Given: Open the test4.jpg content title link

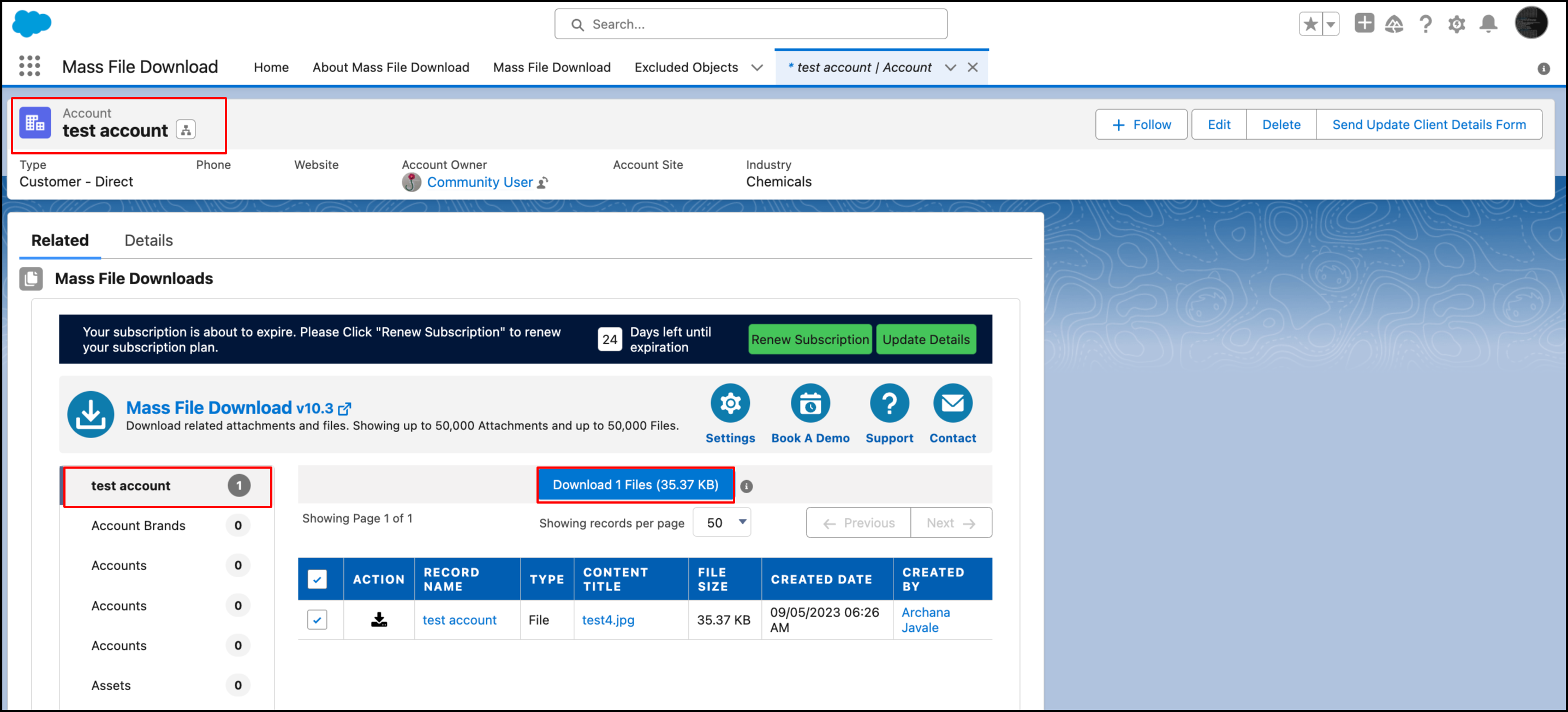Looking at the screenshot, I should tap(607, 619).
